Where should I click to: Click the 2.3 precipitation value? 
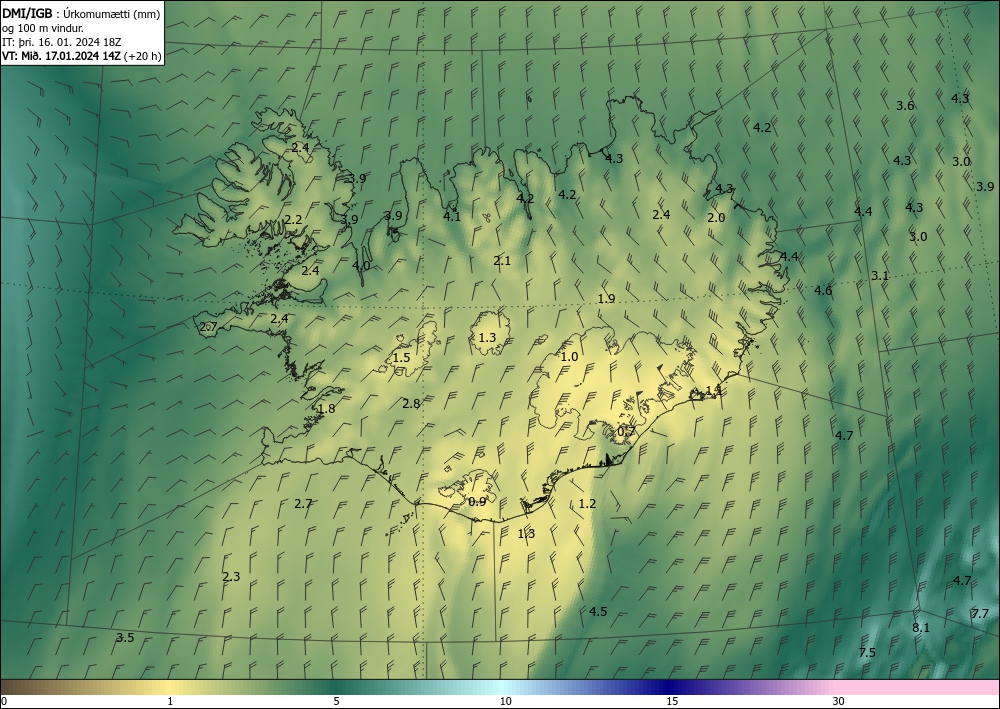231,577
